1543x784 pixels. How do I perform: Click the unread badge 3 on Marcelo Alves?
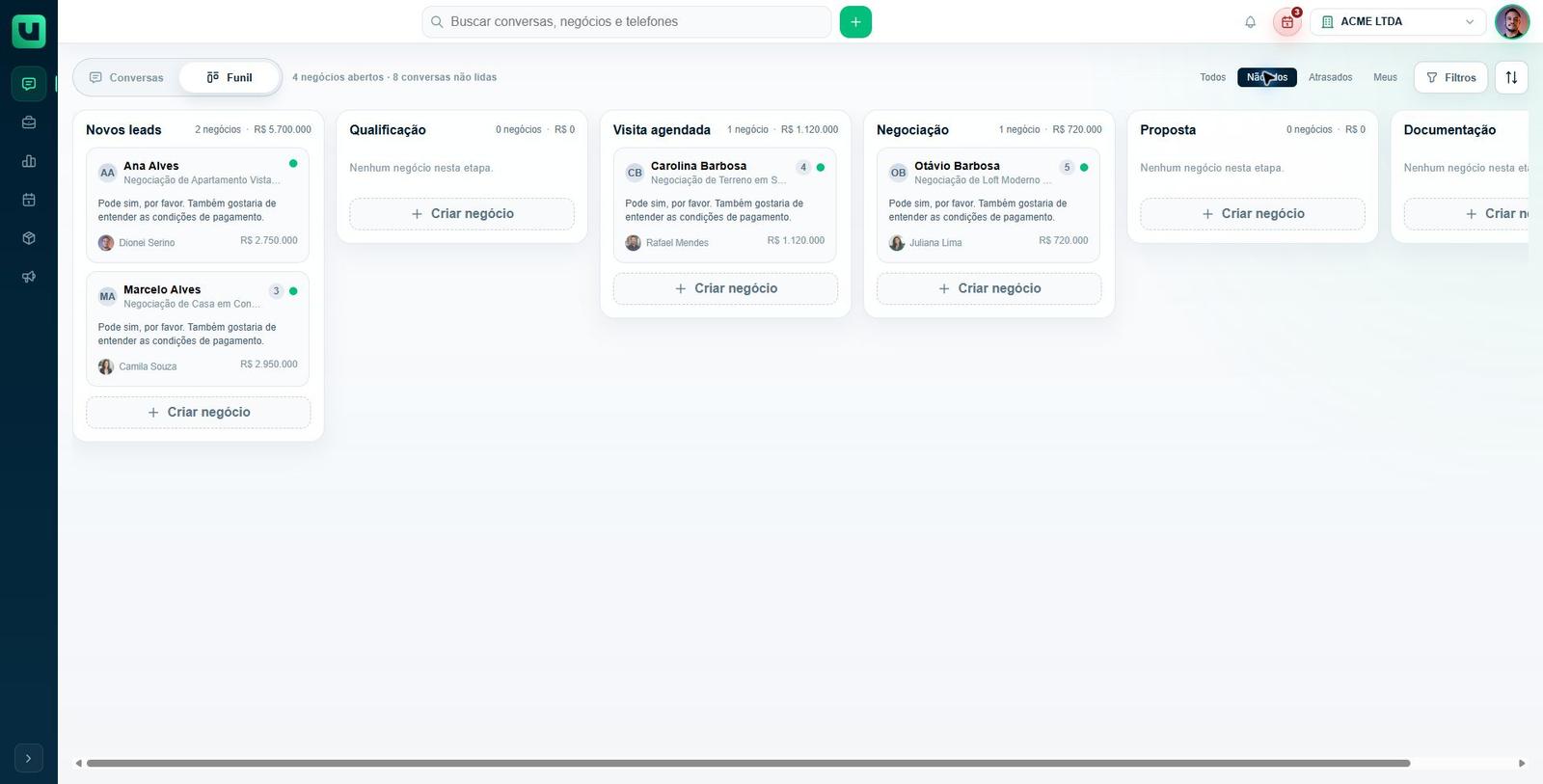276,290
